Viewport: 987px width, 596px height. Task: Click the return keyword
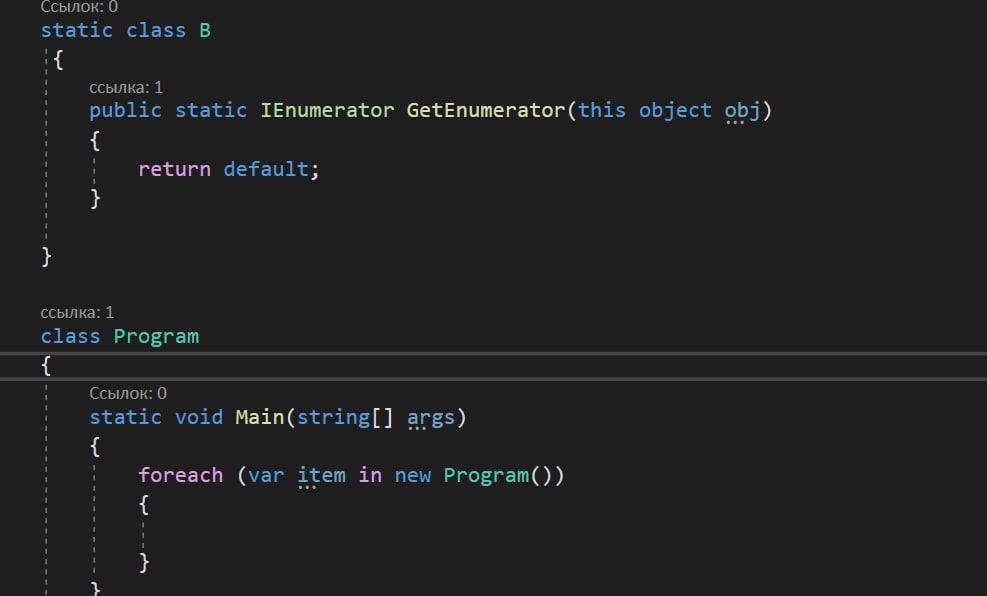pyautogui.click(x=174, y=169)
